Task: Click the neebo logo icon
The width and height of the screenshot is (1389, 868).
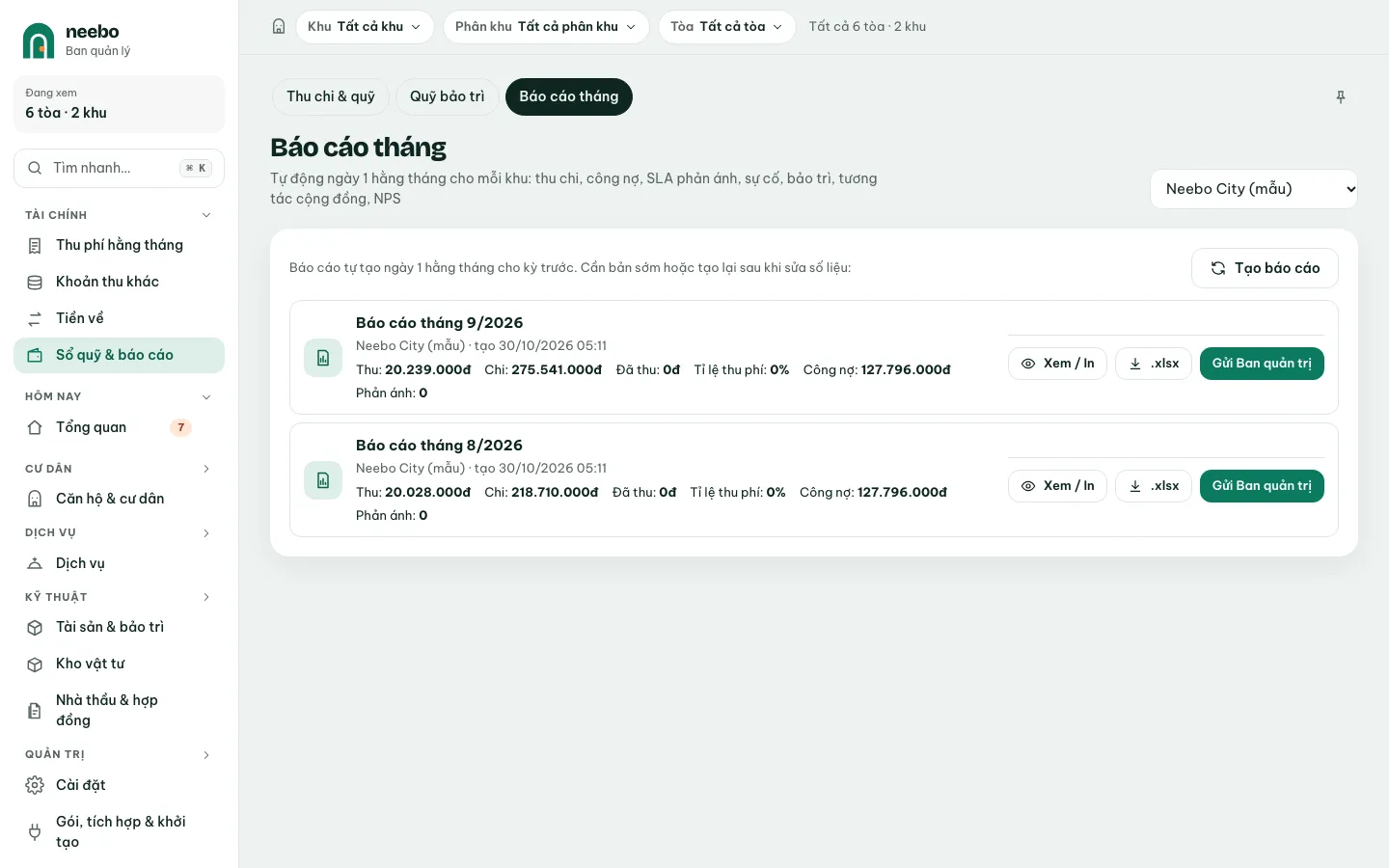Action: 39,41
